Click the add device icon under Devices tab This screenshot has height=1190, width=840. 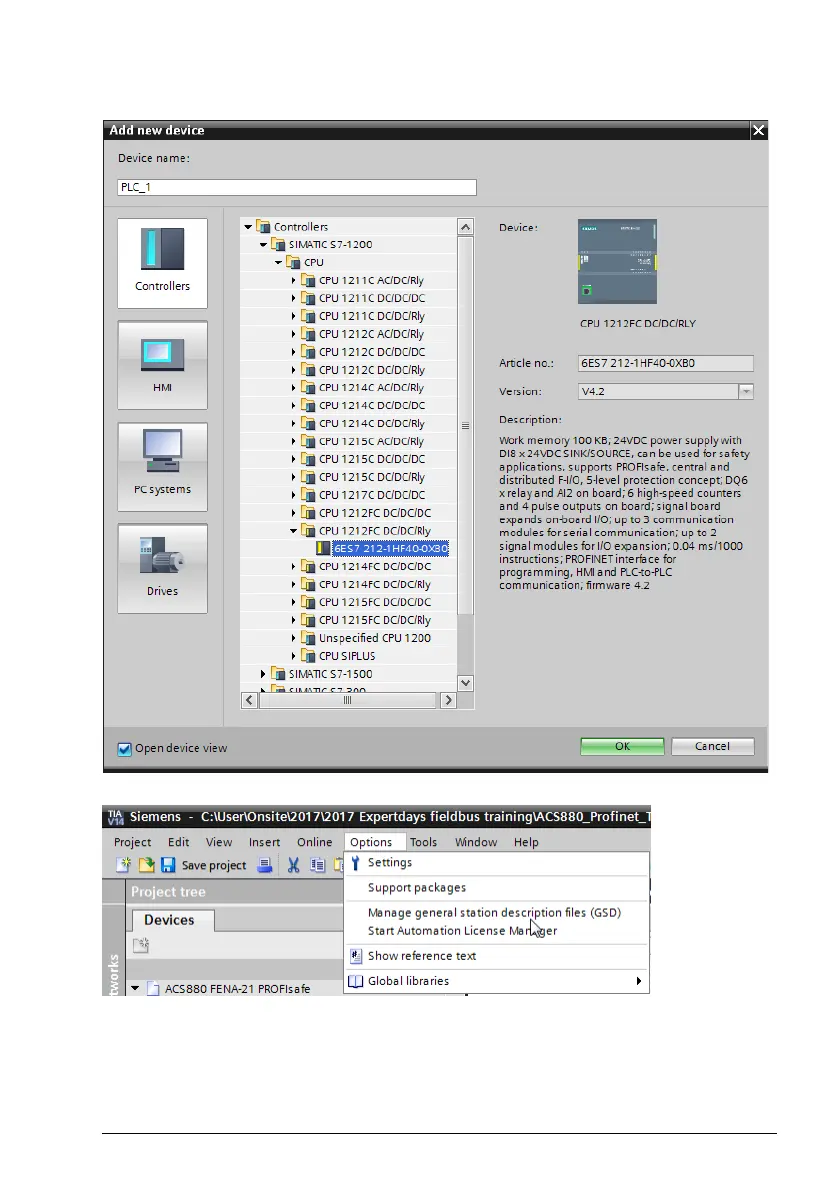[x=141, y=945]
